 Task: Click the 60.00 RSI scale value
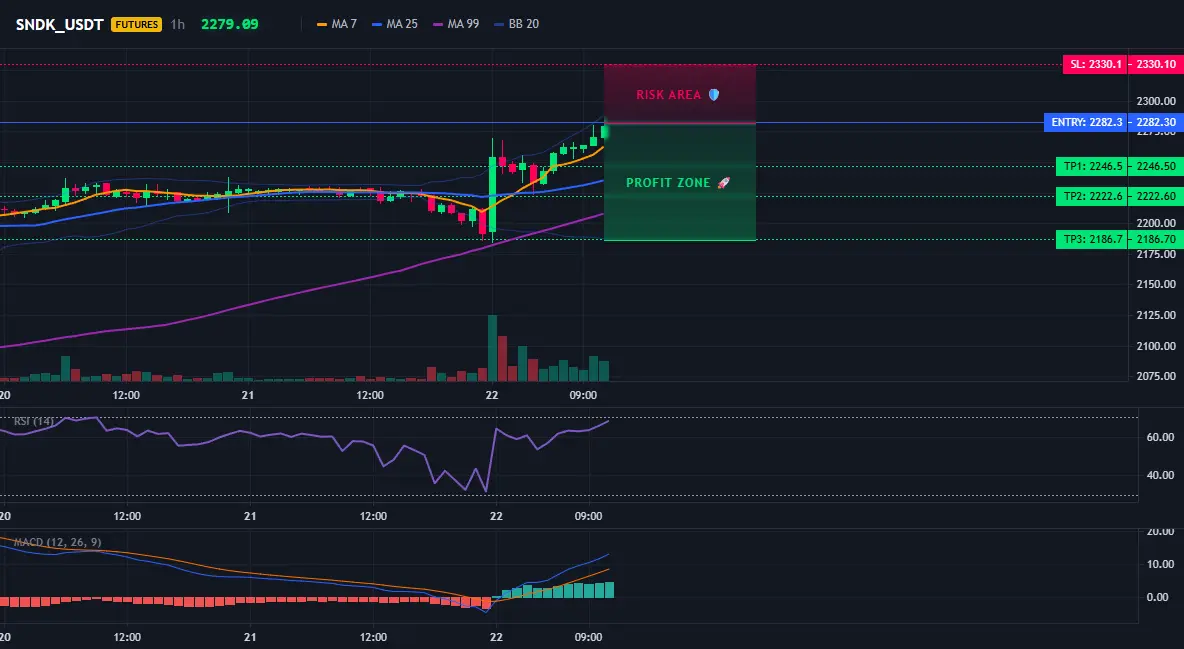point(1161,437)
